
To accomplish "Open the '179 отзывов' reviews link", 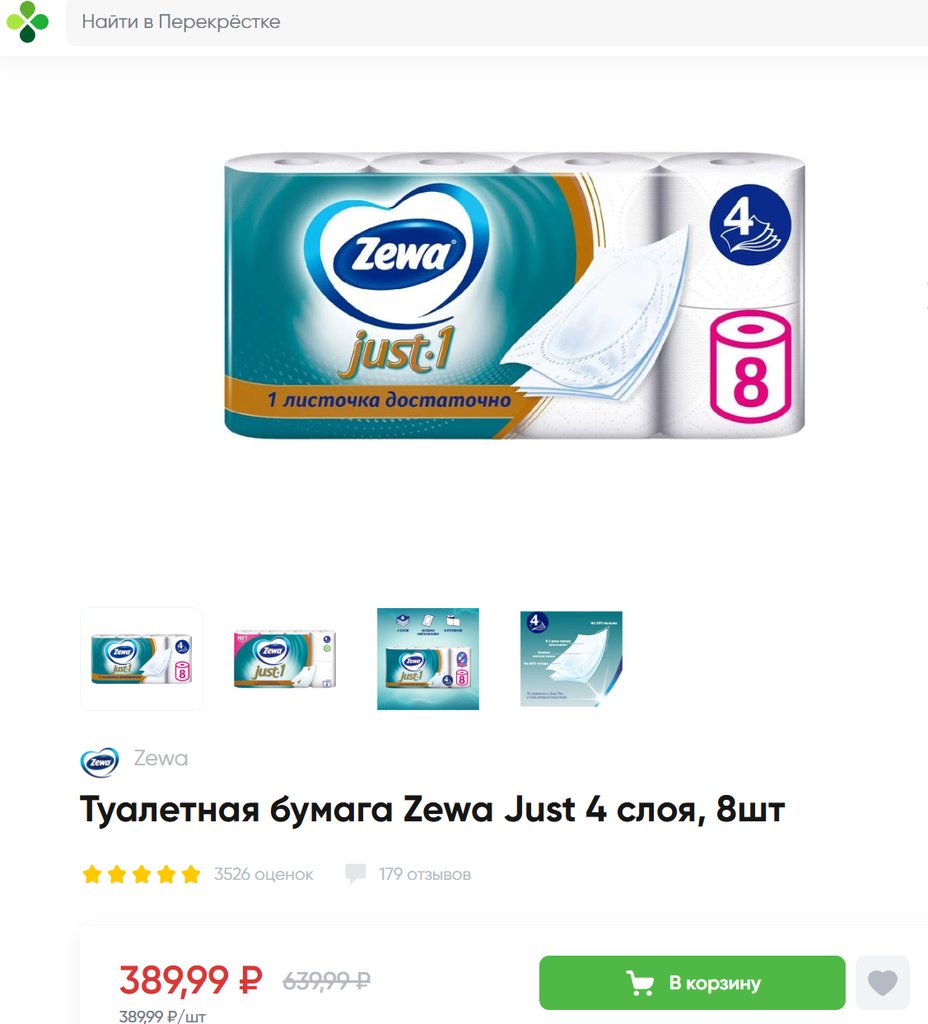I will coord(424,874).
